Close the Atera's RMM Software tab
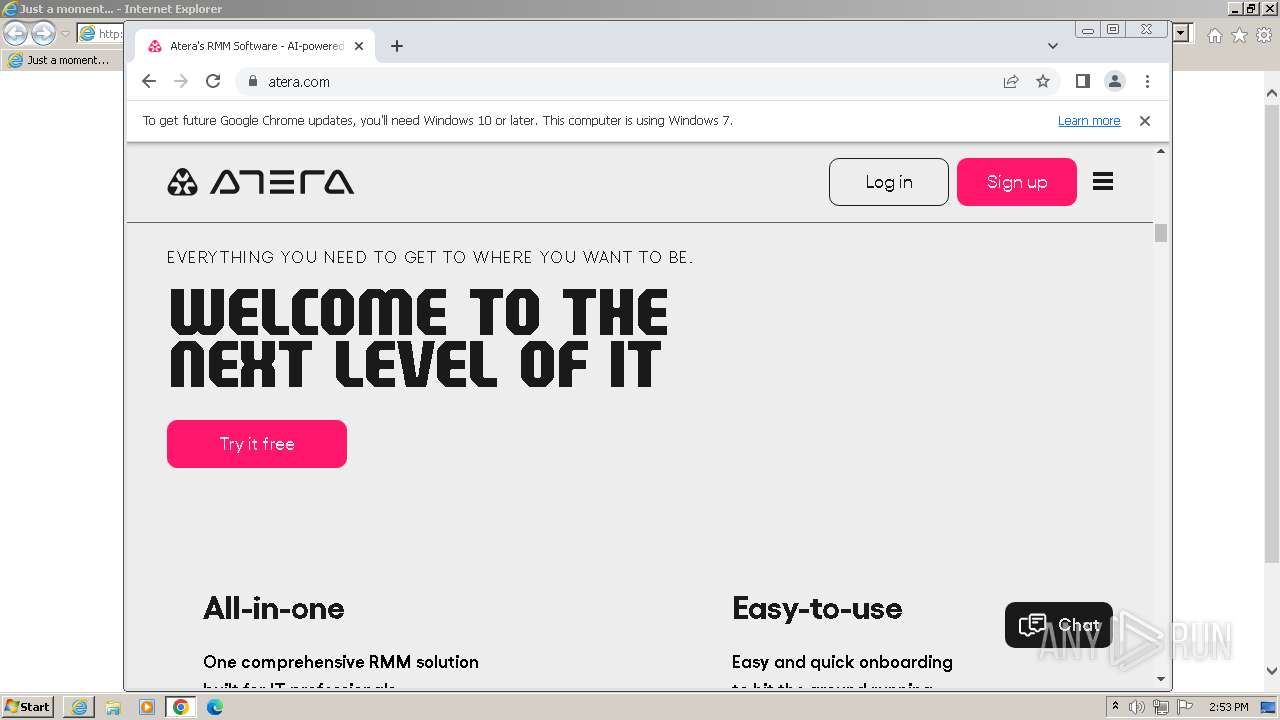1280x720 pixels. (x=359, y=46)
